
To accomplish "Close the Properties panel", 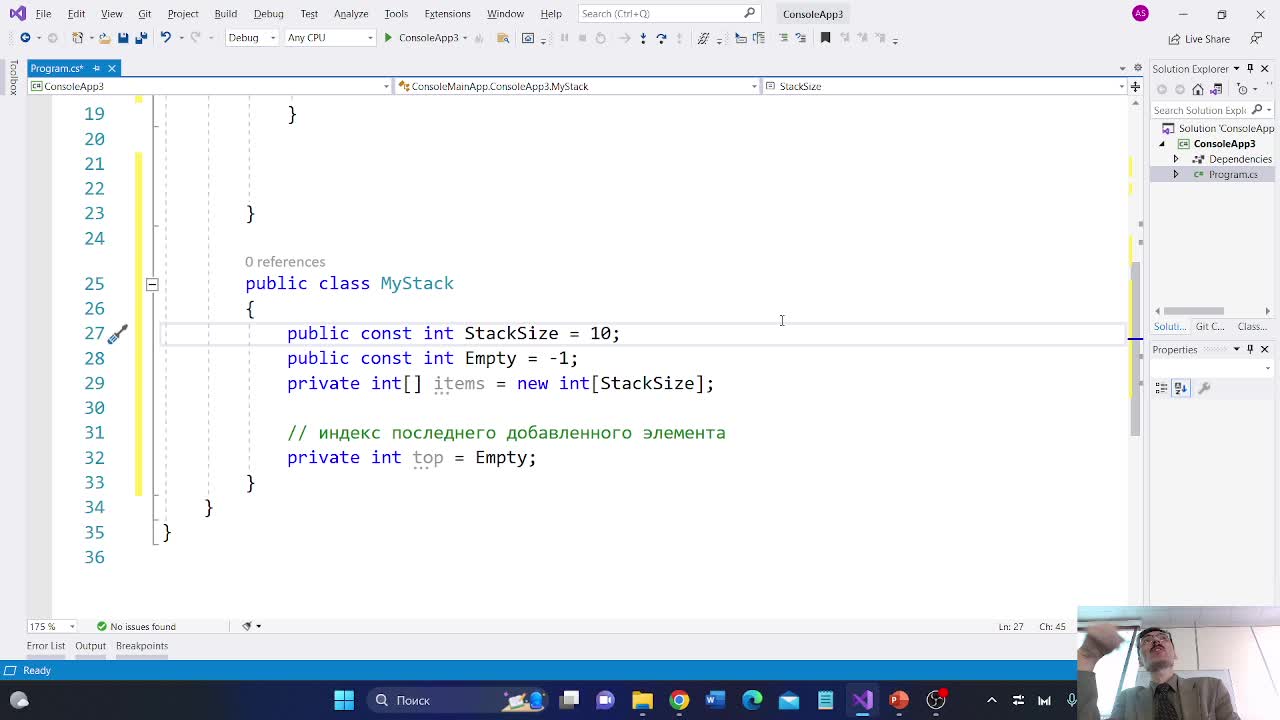I will tap(1264, 349).
